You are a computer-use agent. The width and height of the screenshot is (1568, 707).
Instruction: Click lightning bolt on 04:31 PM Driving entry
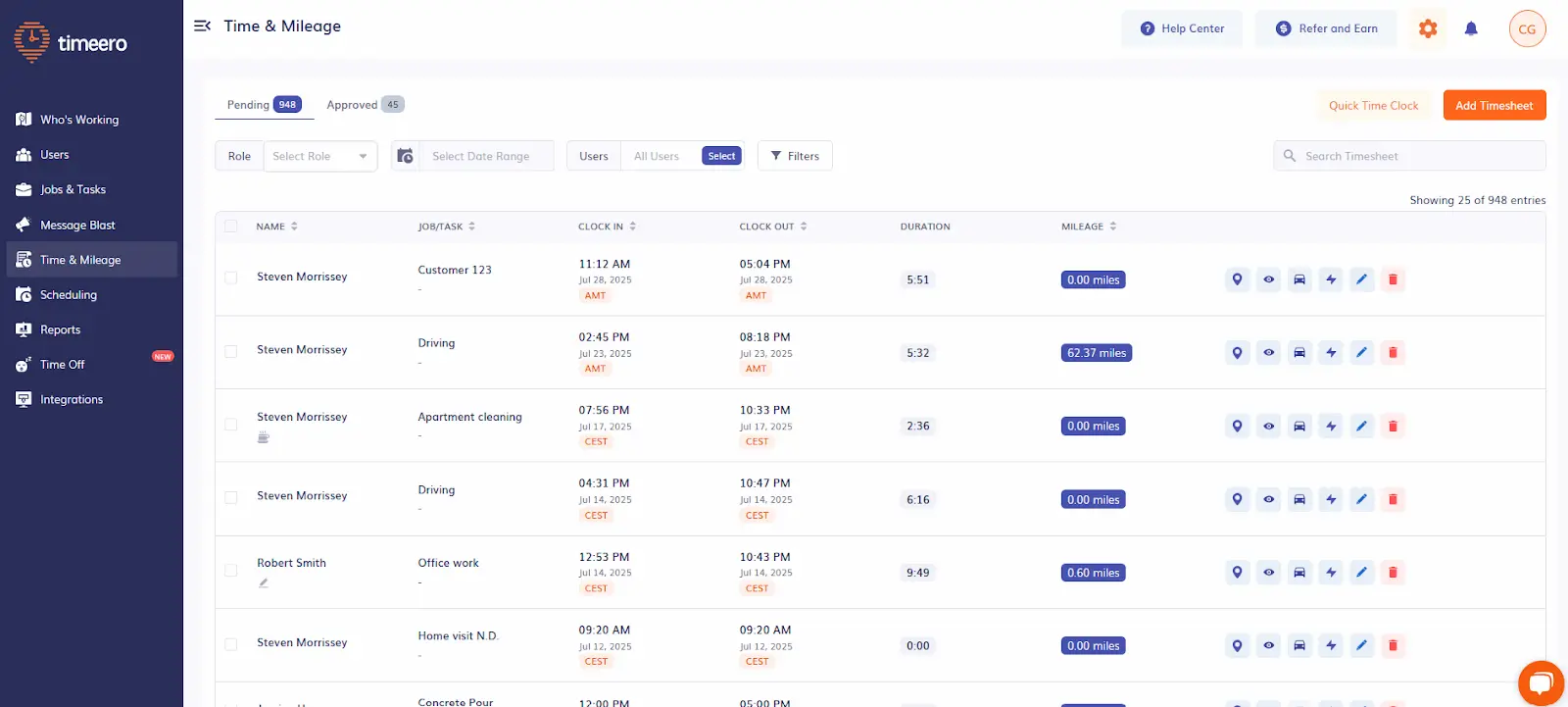(x=1331, y=499)
